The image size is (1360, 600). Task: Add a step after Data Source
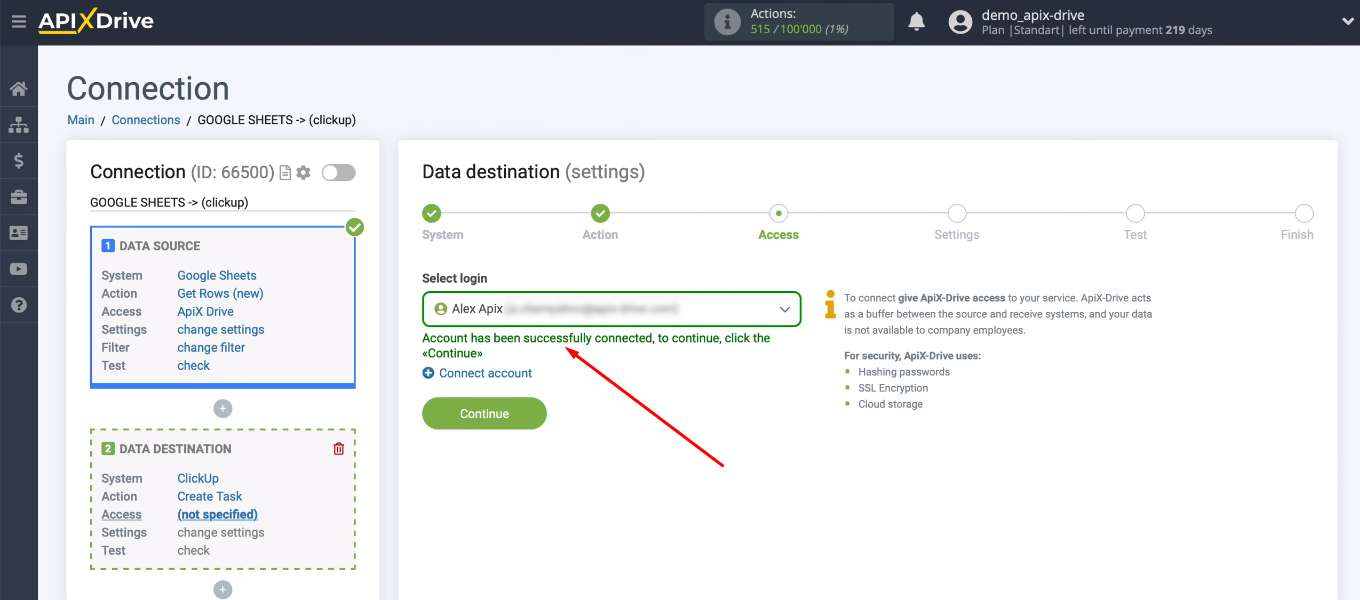coord(223,408)
